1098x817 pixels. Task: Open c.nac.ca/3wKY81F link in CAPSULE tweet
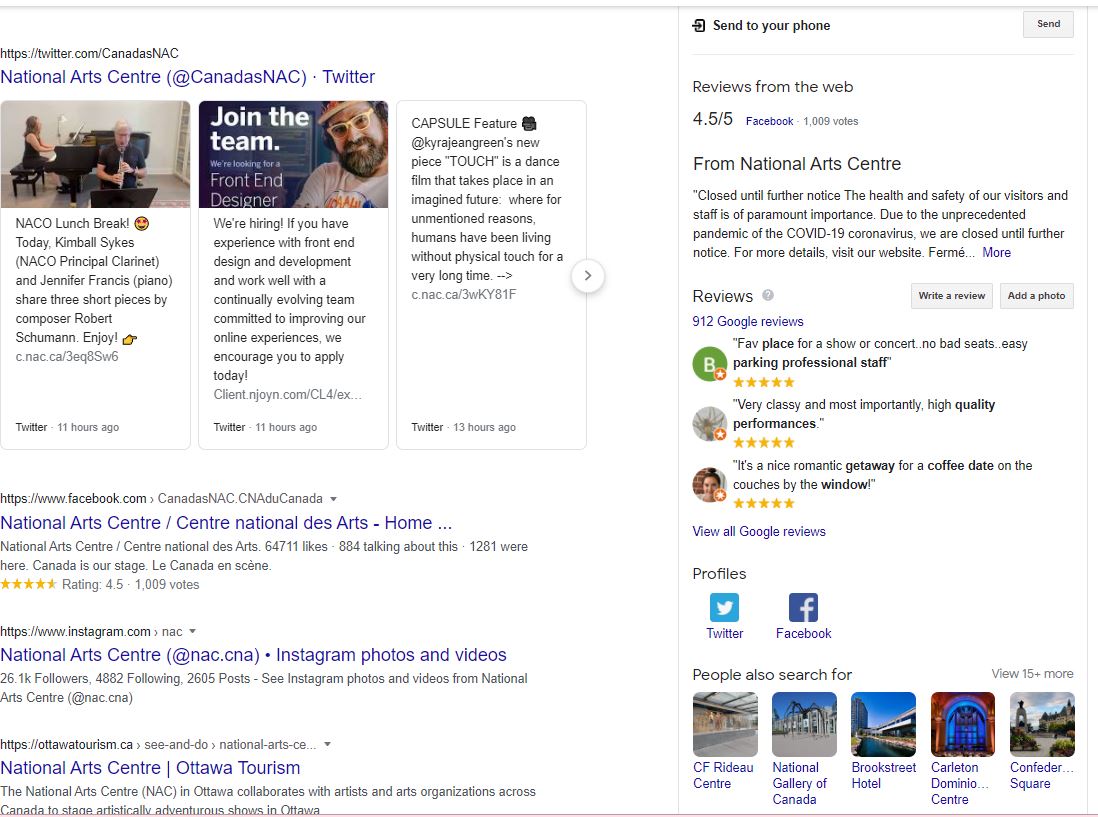click(x=464, y=295)
